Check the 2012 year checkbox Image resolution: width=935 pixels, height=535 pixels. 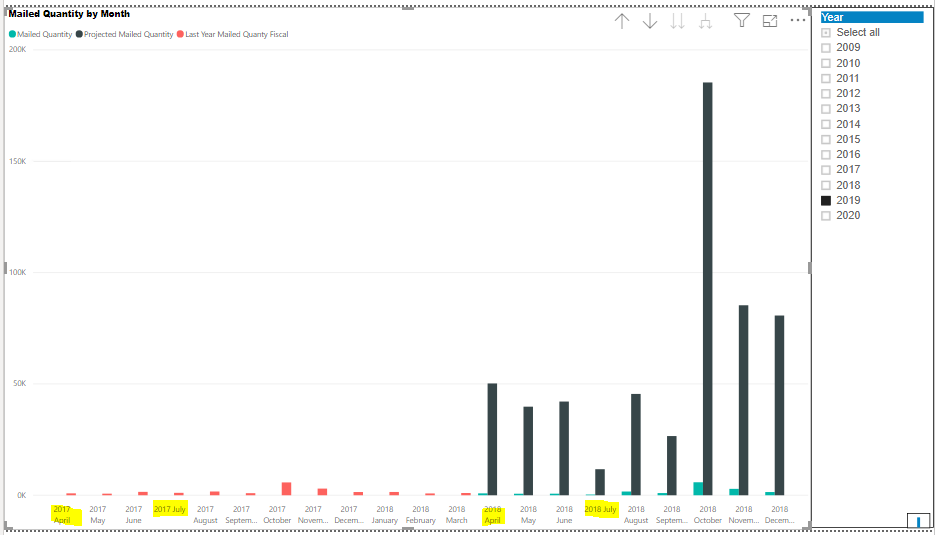pyautogui.click(x=826, y=94)
